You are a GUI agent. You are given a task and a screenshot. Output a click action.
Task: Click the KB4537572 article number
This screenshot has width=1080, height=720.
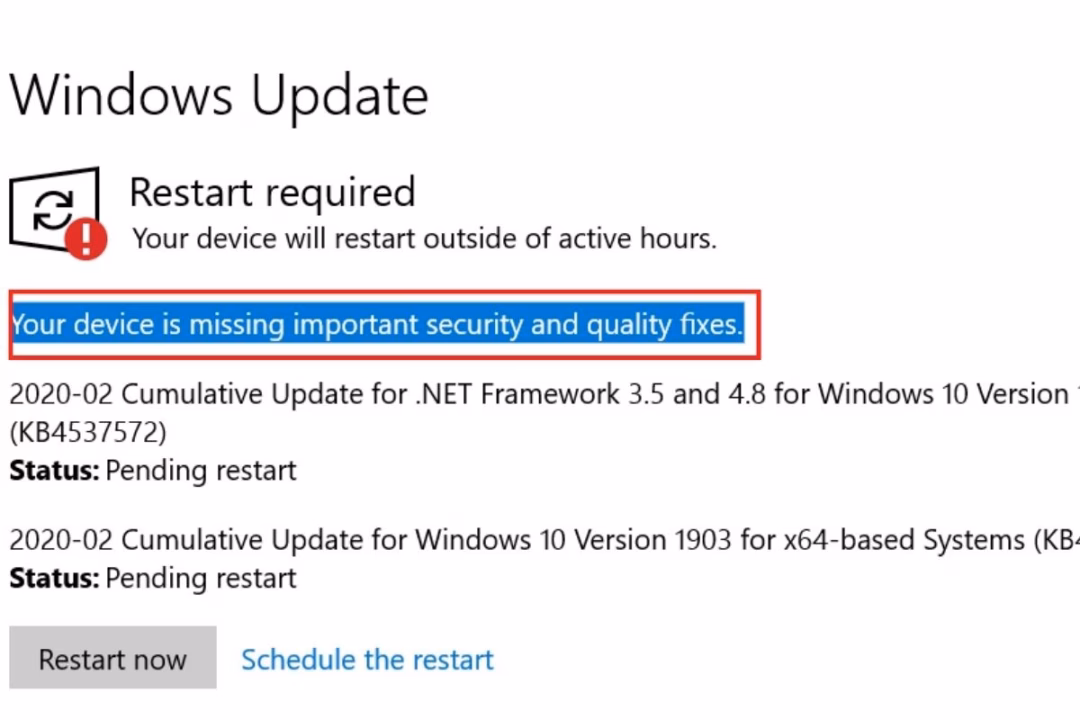click(x=88, y=432)
